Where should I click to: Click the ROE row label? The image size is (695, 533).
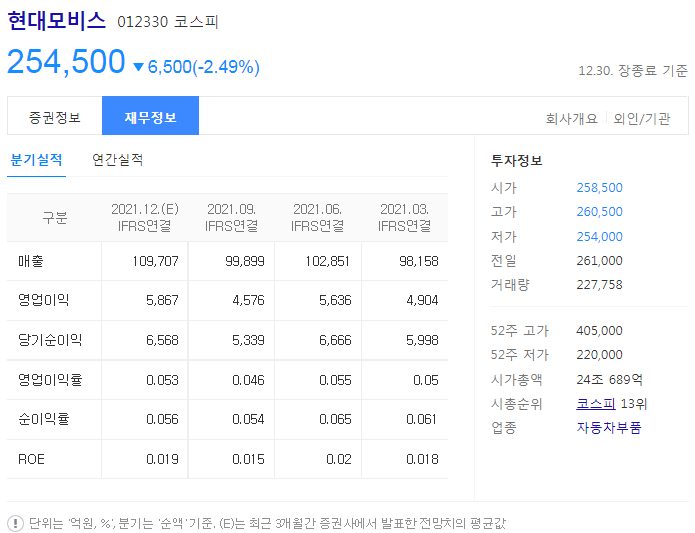point(31,459)
